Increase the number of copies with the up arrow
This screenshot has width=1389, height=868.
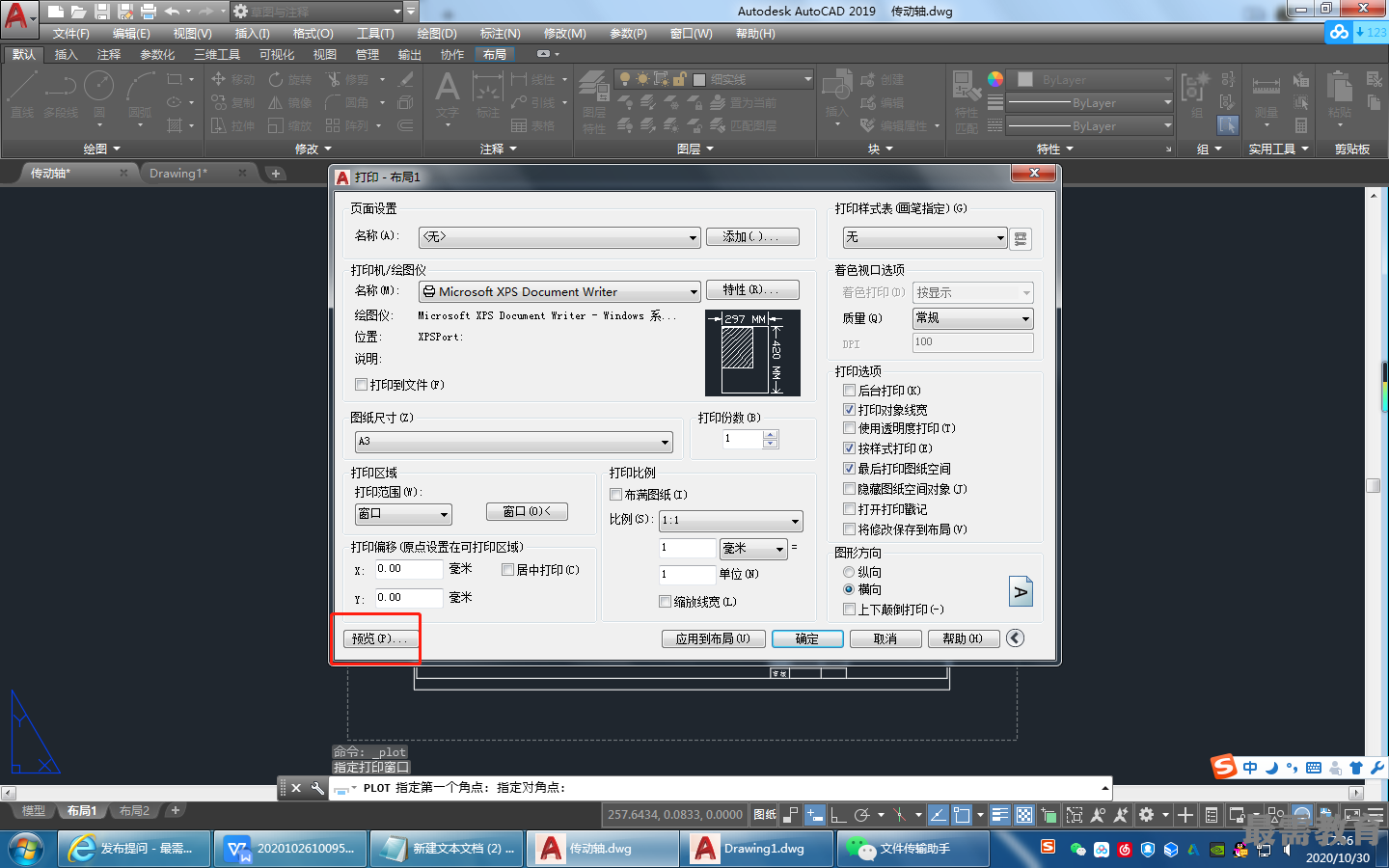coord(770,434)
